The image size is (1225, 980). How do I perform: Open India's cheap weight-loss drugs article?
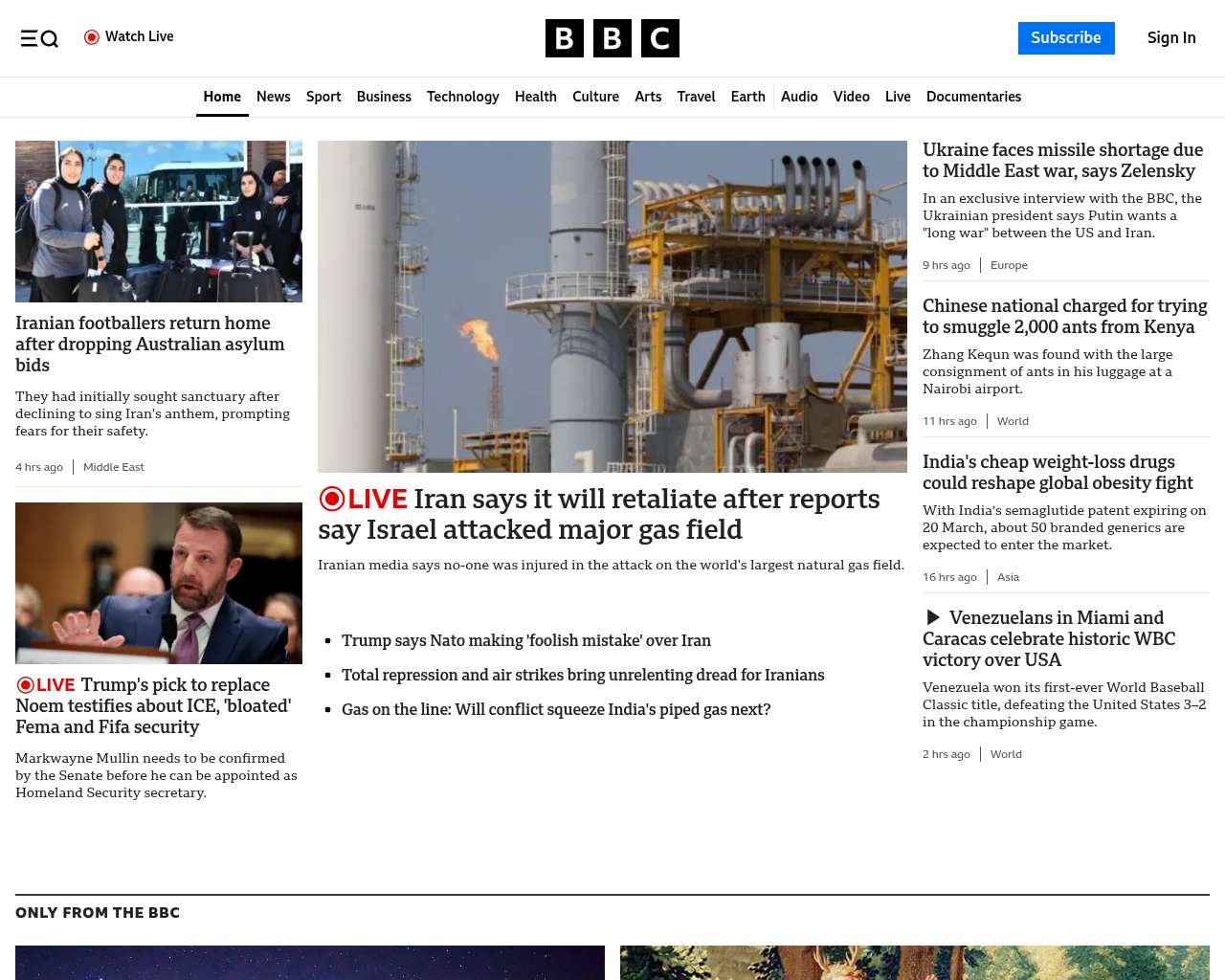click(x=1058, y=473)
